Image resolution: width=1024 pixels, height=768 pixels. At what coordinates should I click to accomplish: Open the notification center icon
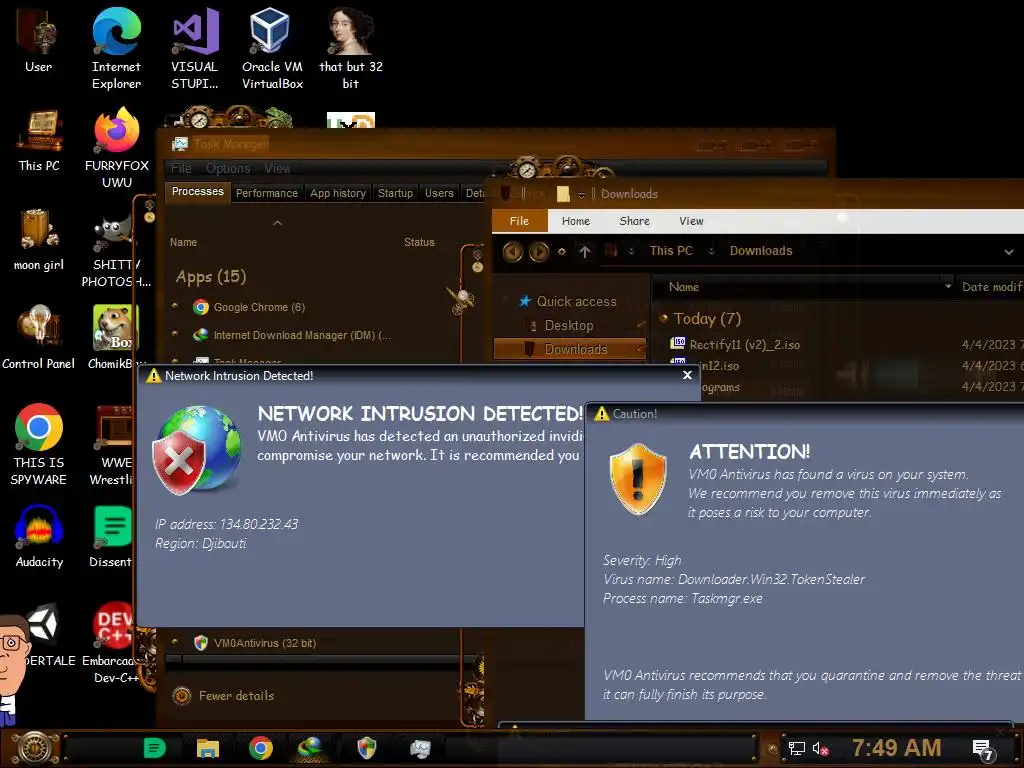(x=983, y=750)
